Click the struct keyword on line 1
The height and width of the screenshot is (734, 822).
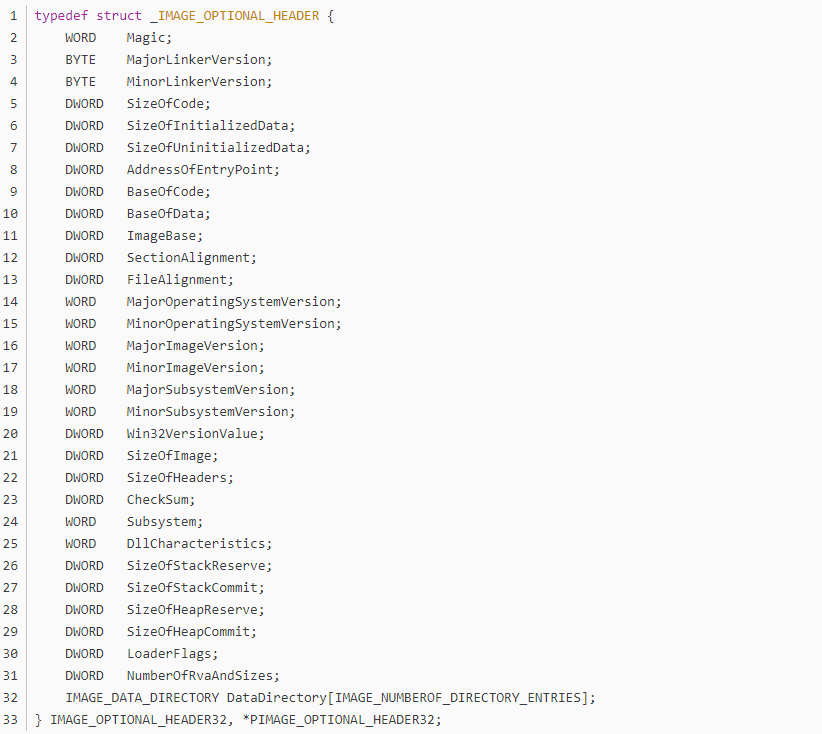[x=118, y=16]
